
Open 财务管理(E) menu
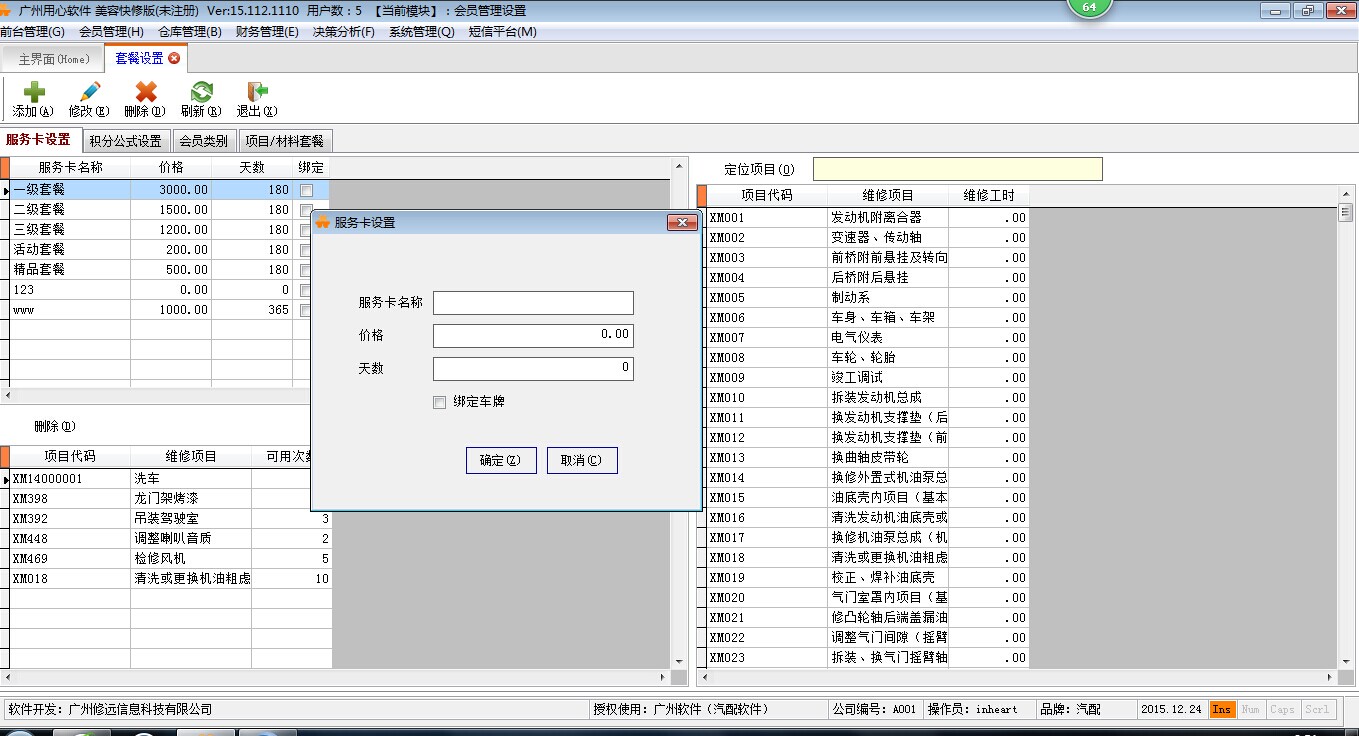(267, 31)
